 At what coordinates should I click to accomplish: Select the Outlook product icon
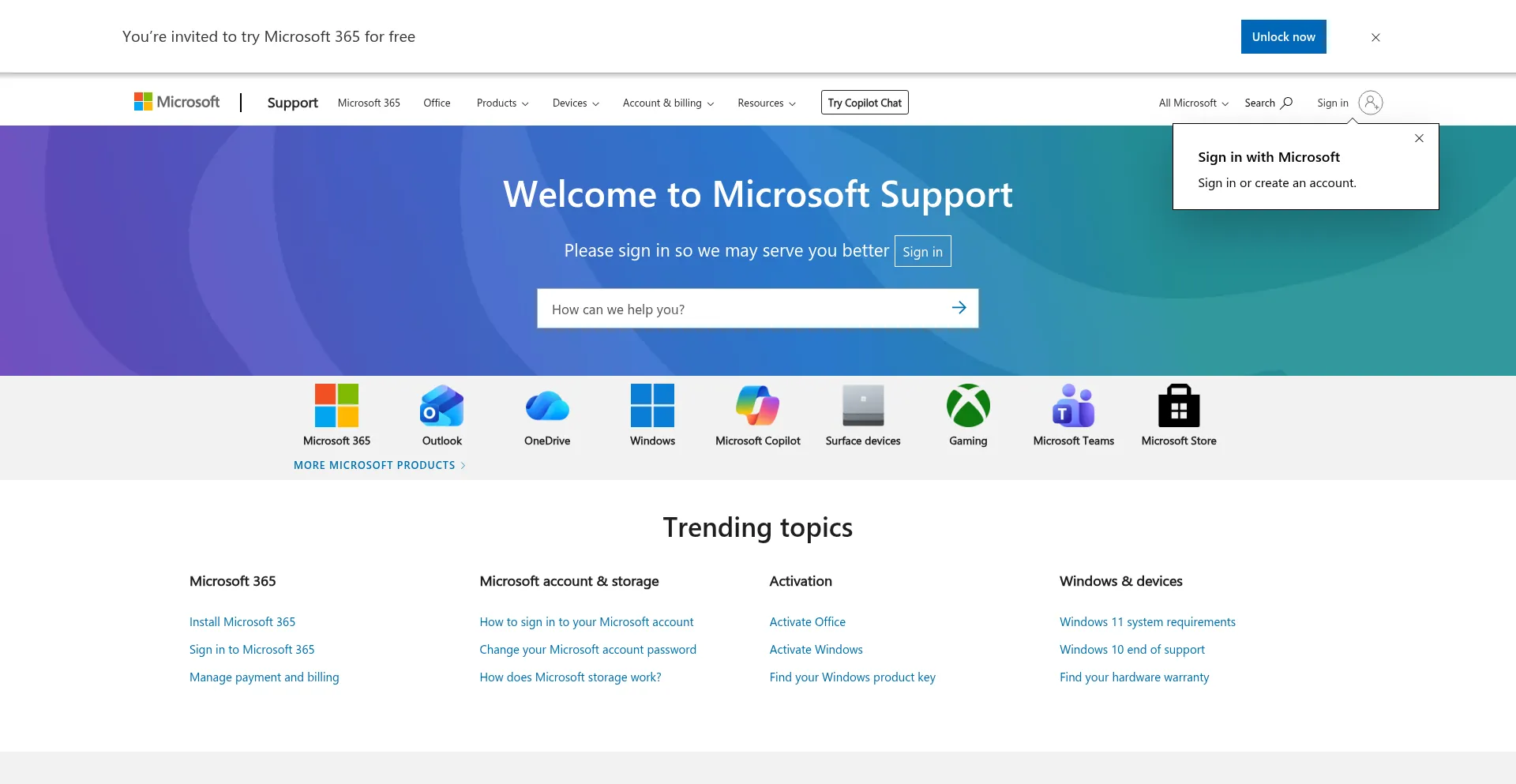point(441,406)
